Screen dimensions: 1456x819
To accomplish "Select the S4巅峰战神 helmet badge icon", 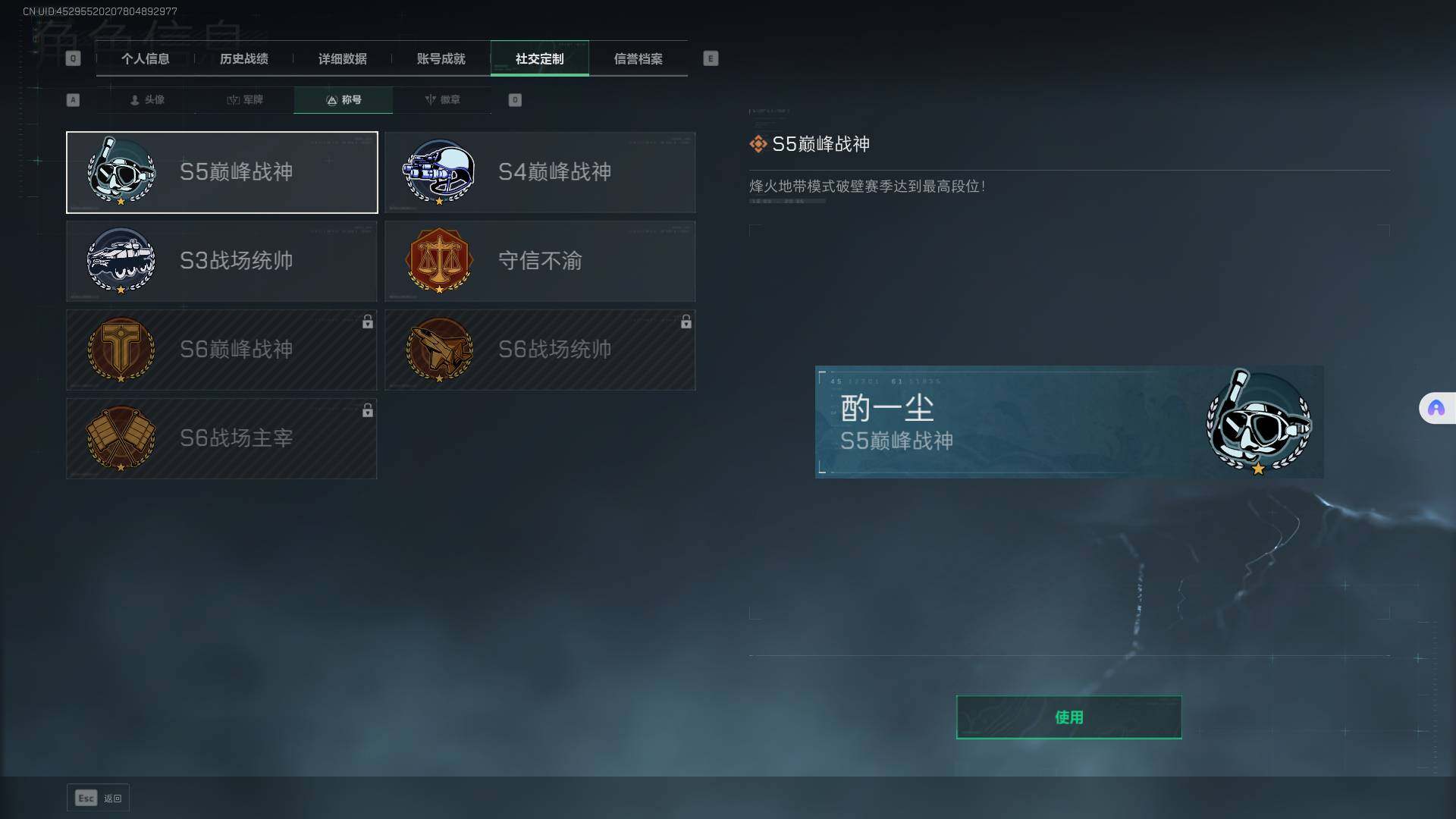I will tap(439, 171).
